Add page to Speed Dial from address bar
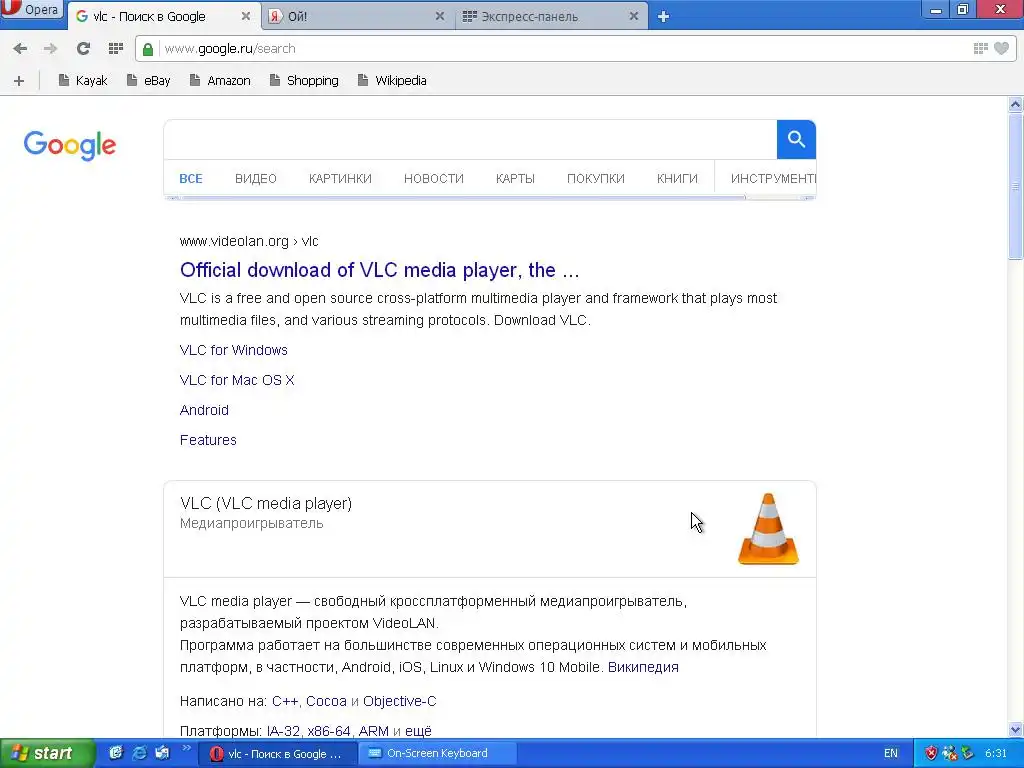Screen dimensions: 1024x768 [980, 48]
